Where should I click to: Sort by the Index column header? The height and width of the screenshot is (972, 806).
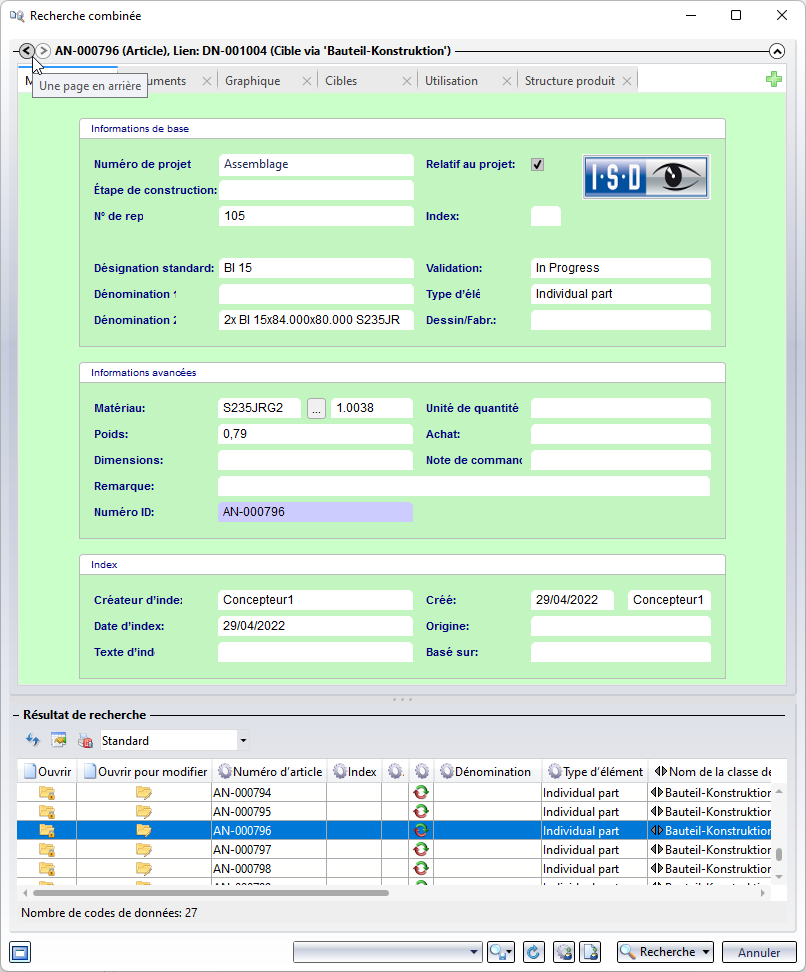coord(355,772)
